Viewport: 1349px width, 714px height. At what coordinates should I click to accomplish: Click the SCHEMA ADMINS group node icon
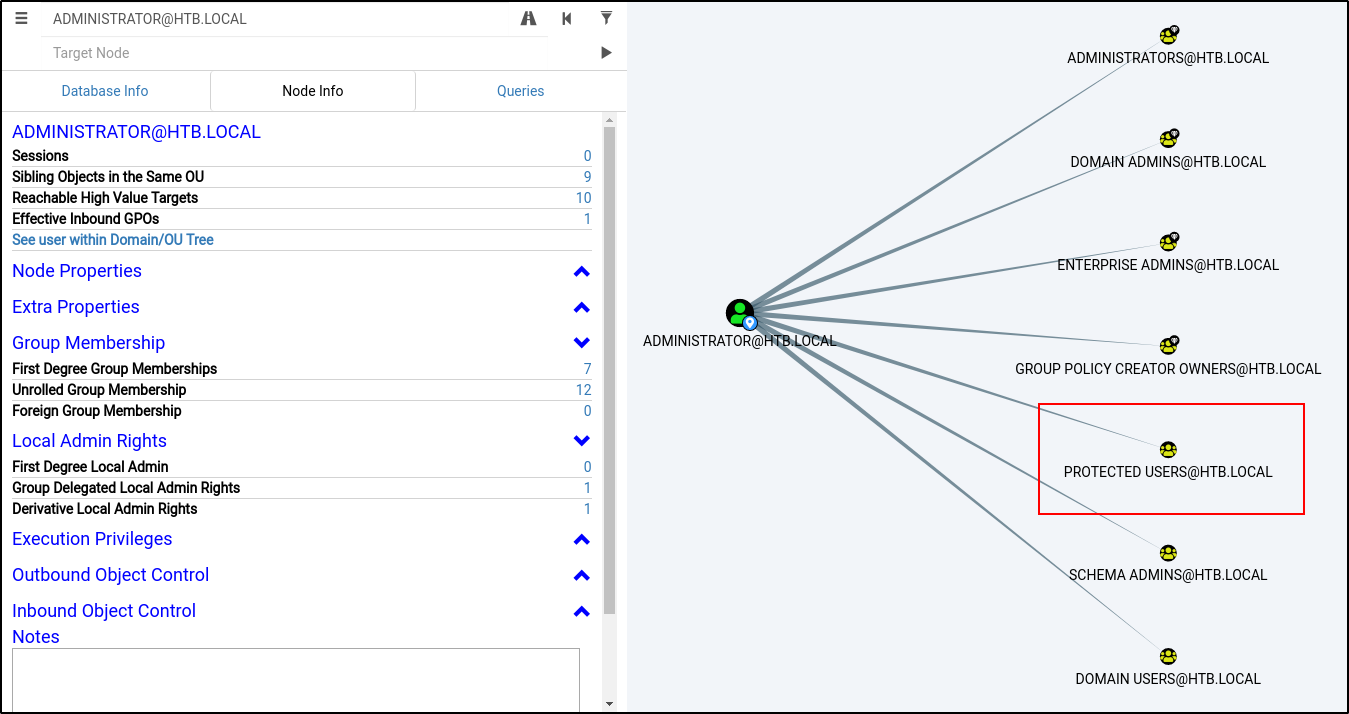click(x=1168, y=553)
